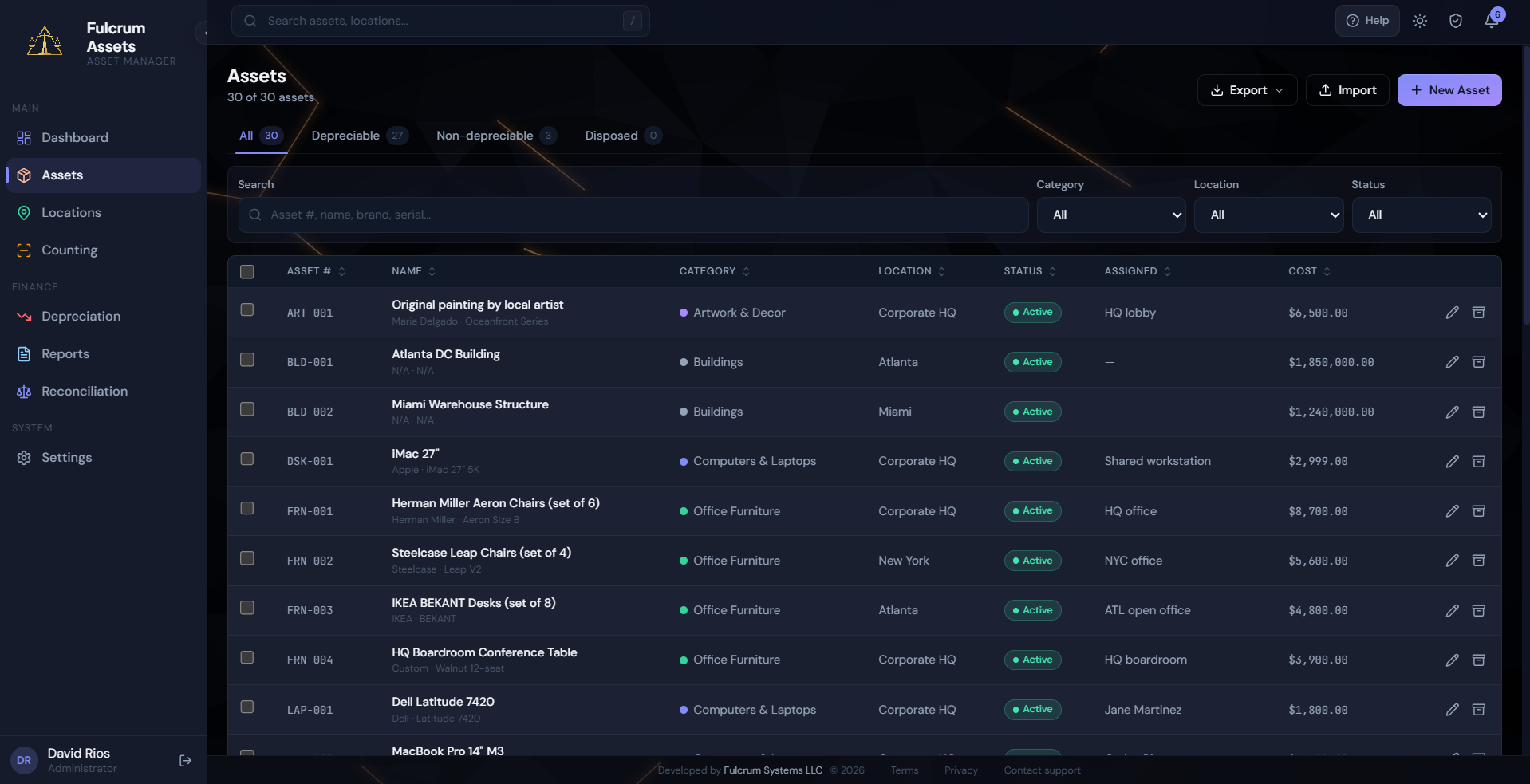Edit the iMac 27" asset row

(1452, 462)
